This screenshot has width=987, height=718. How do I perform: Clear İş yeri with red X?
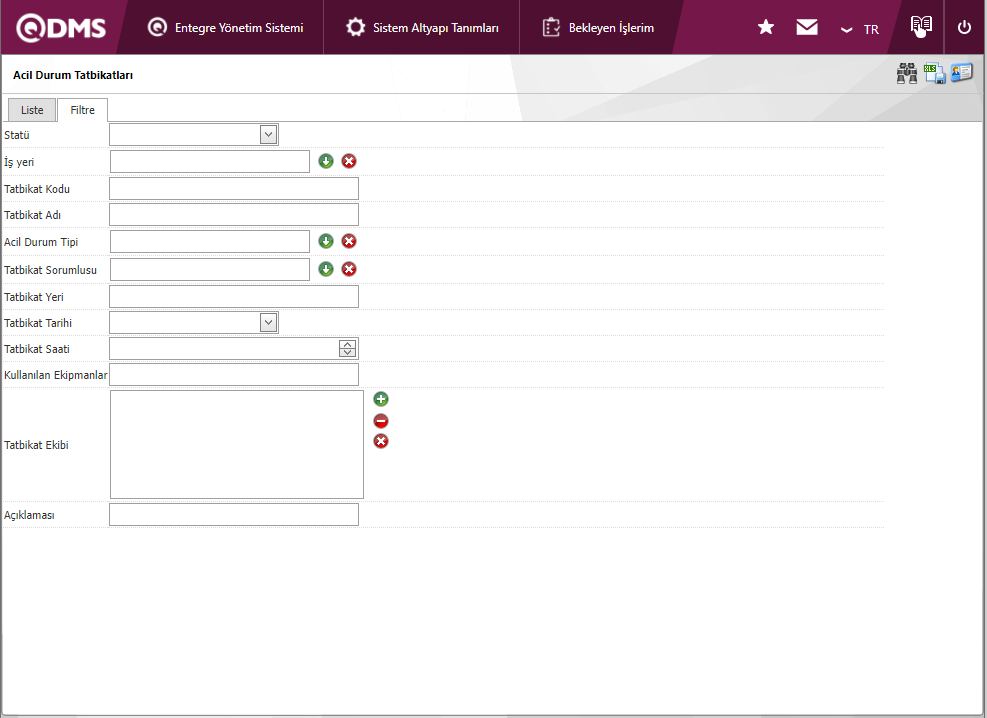click(349, 161)
